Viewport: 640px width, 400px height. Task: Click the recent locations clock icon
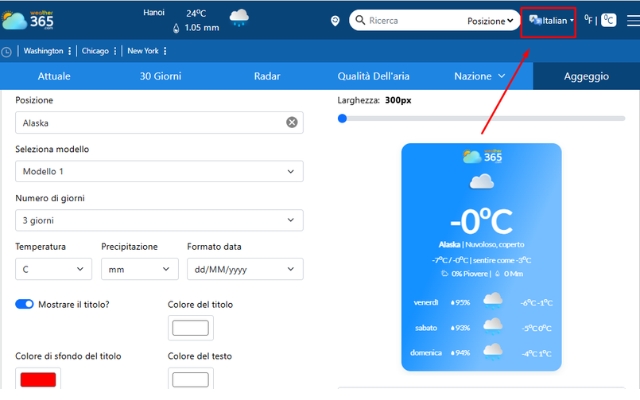click(7, 52)
